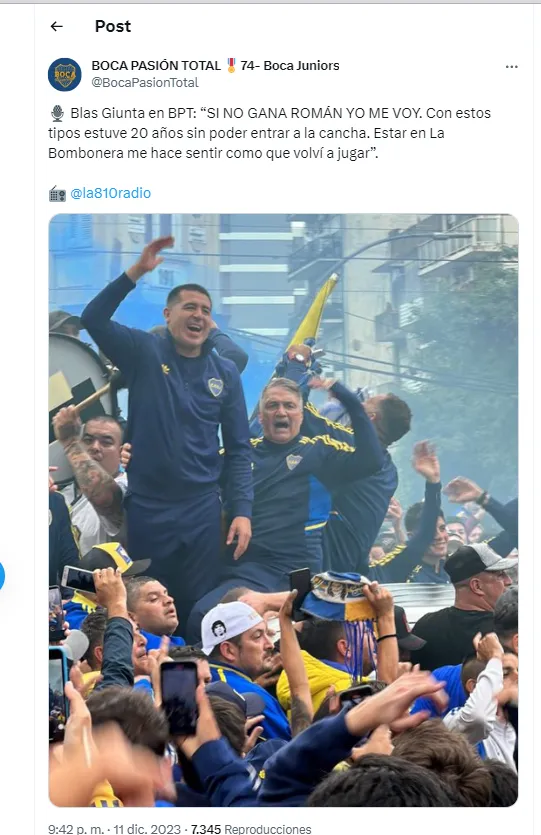Click the microphone emoji before Blas Giunta

(x=57, y=113)
